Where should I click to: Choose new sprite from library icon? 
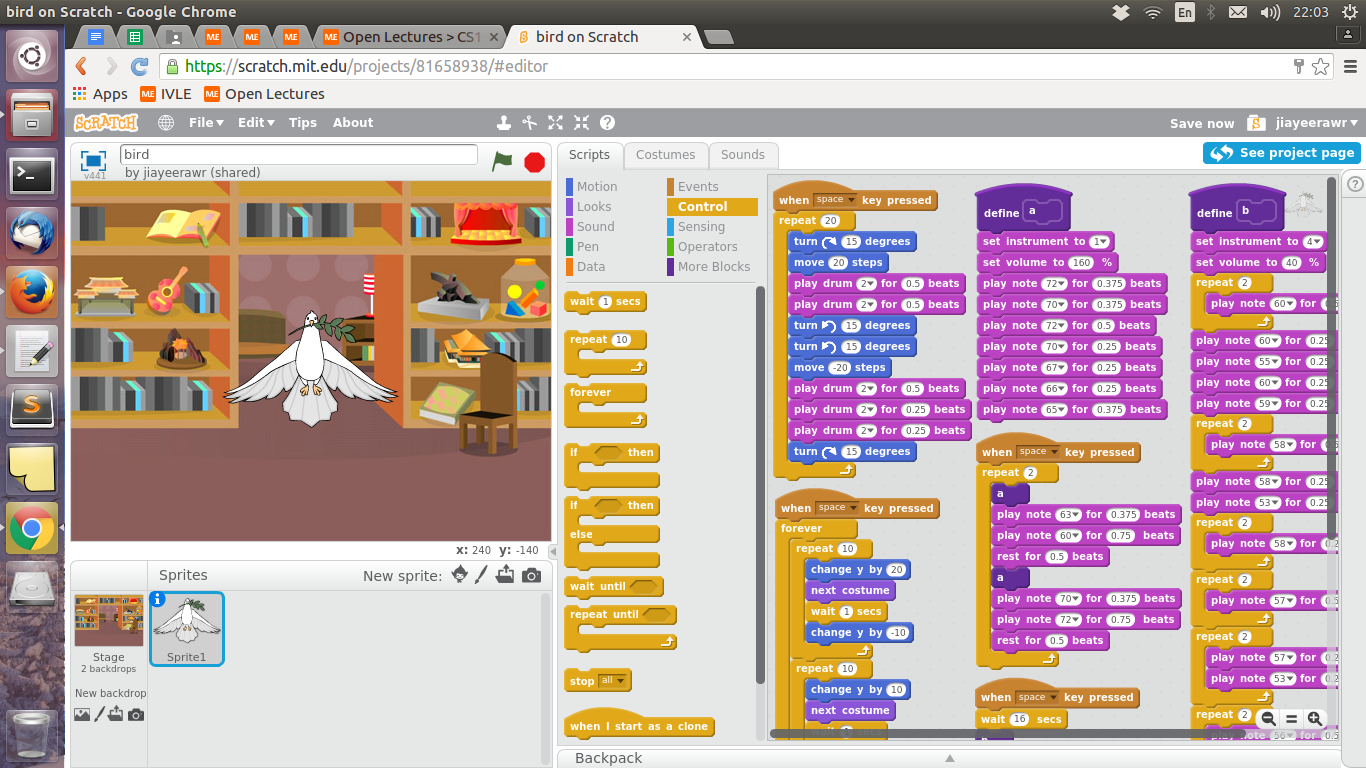click(x=459, y=574)
